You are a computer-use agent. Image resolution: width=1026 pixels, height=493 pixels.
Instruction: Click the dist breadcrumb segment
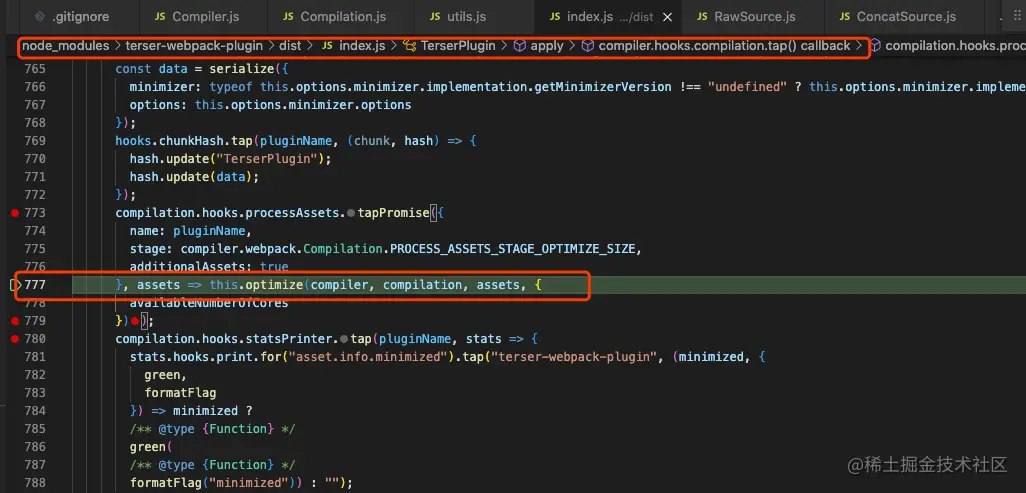290,46
